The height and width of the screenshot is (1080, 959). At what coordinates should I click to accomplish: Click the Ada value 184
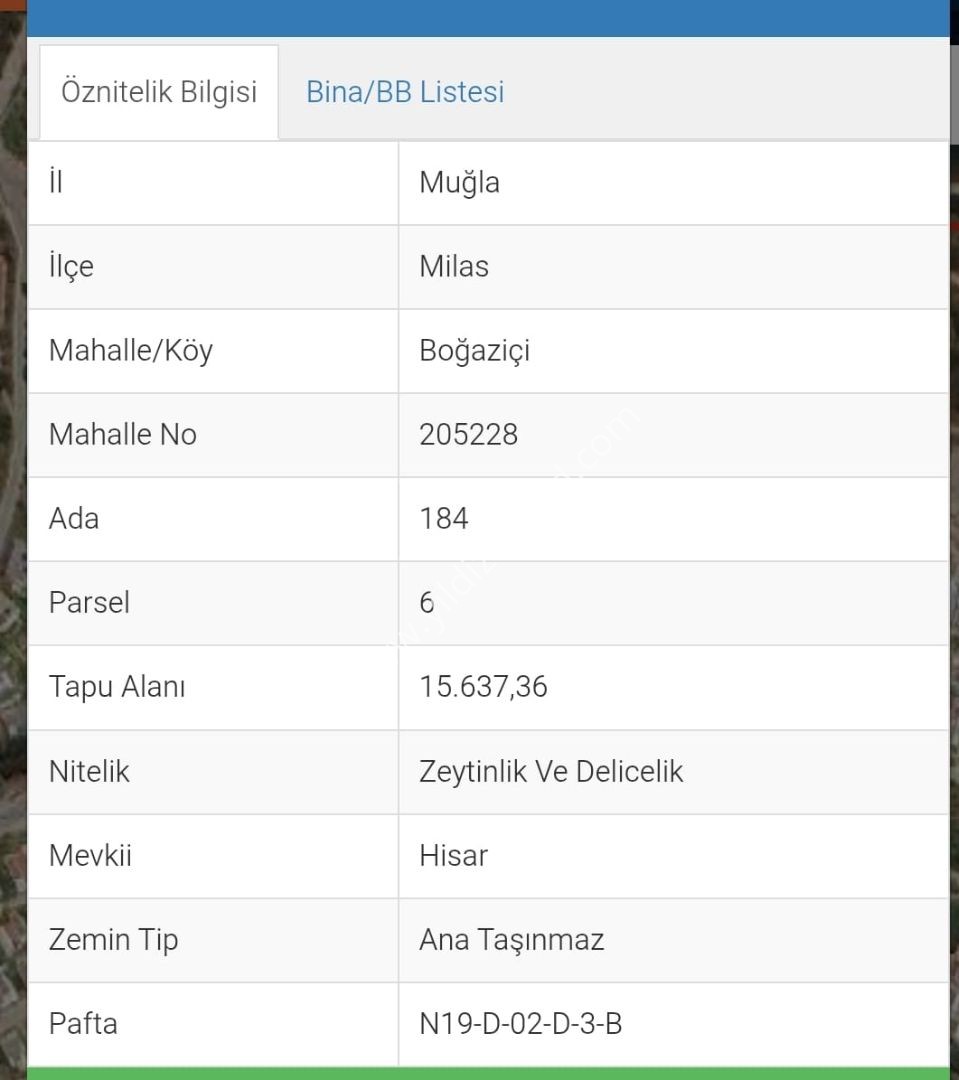pyautogui.click(x=444, y=519)
